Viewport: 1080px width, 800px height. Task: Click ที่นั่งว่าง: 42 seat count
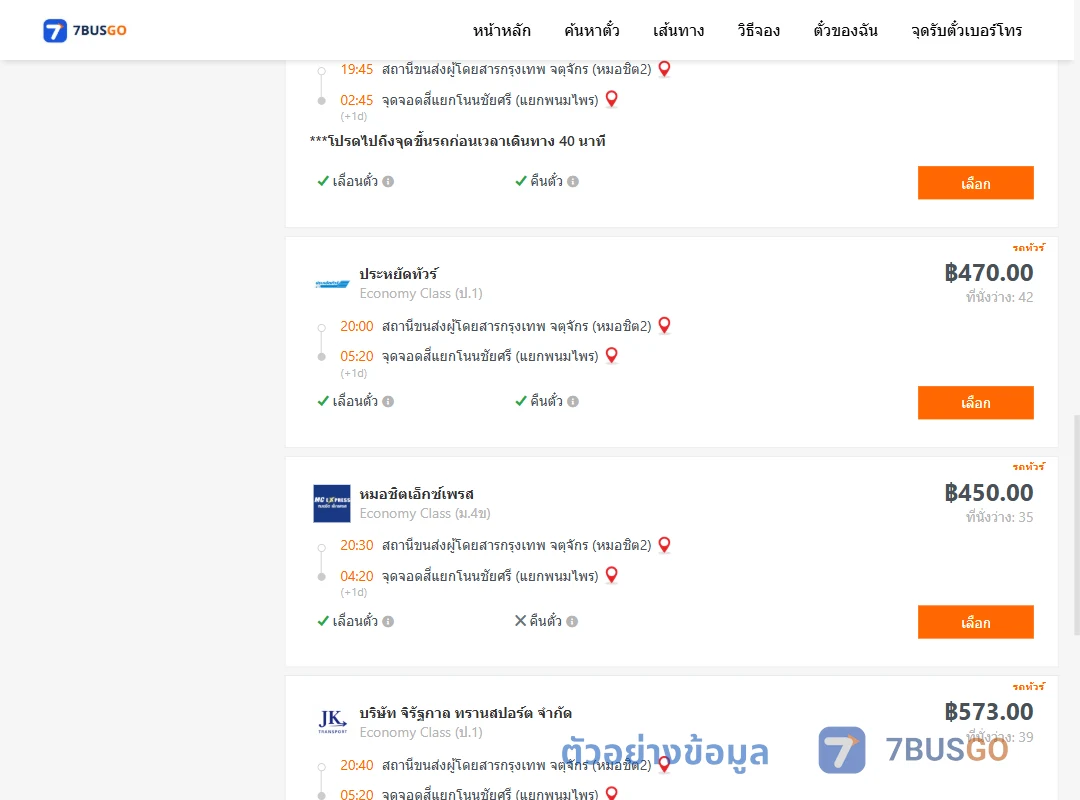(999, 297)
